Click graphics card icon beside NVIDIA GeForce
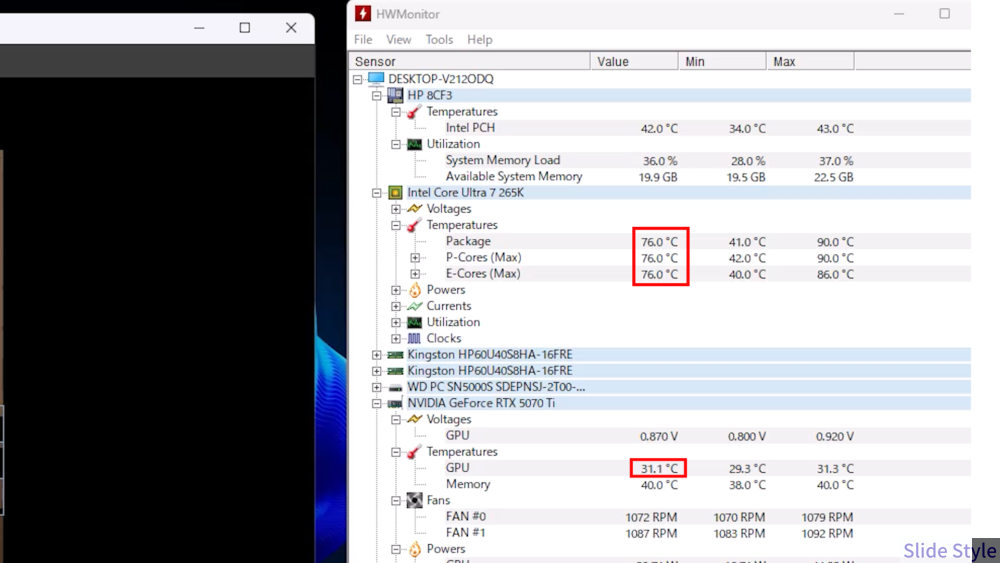 (x=395, y=404)
